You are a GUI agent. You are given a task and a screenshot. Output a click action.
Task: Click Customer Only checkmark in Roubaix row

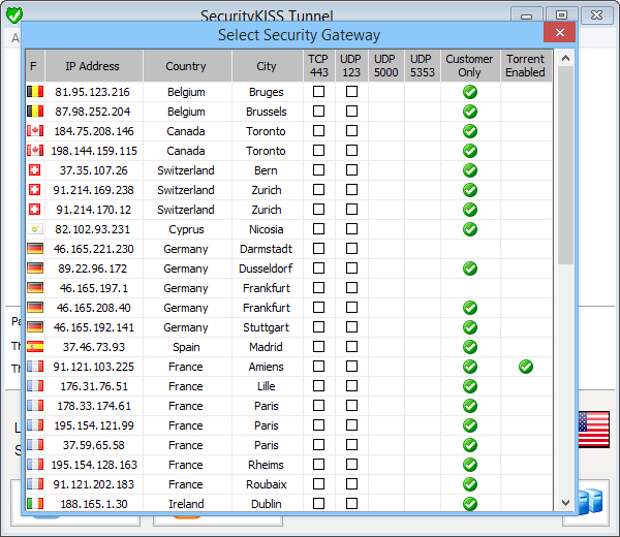click(x=470, y=484)
